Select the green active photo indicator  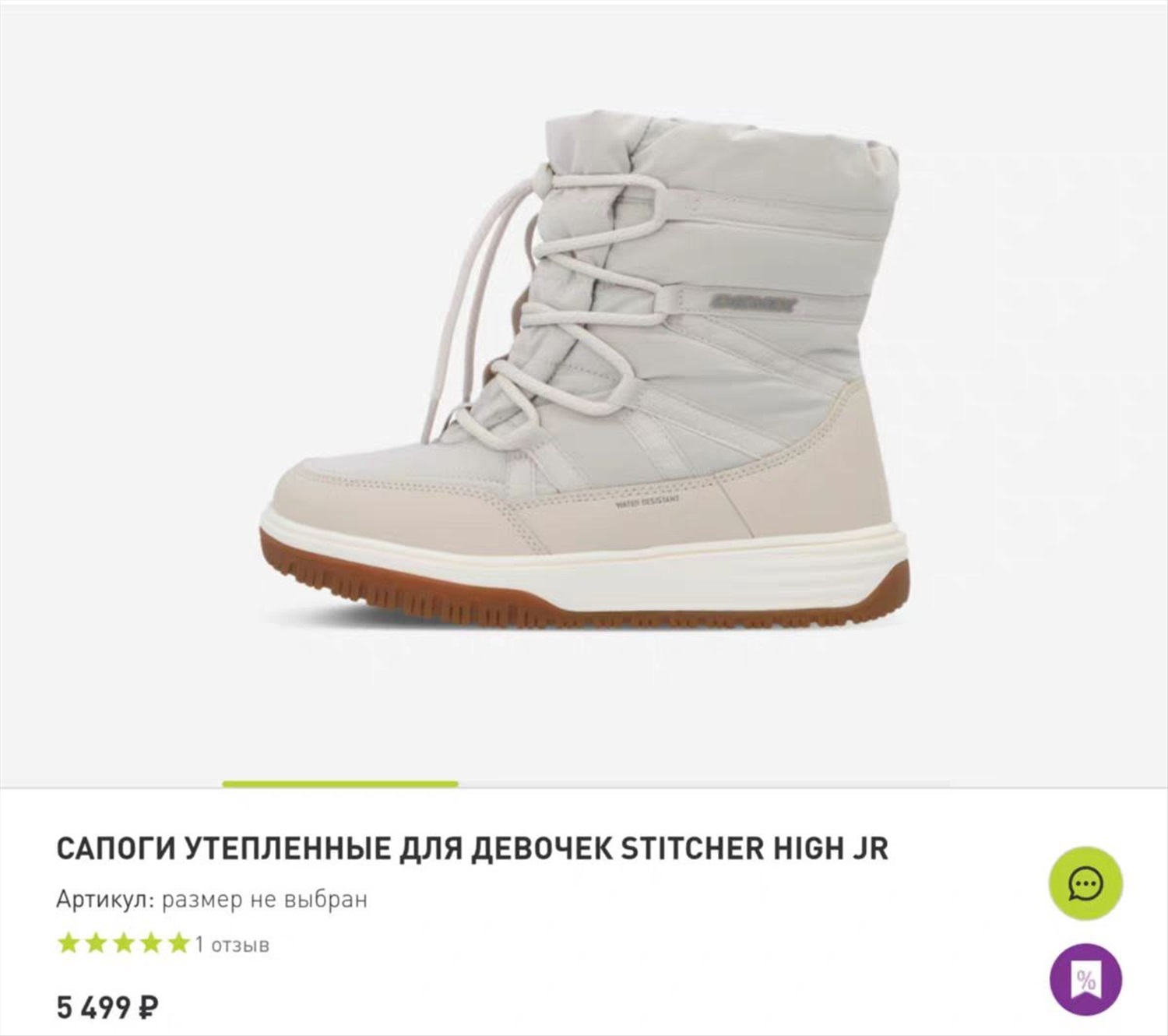(x=340, y=784)
